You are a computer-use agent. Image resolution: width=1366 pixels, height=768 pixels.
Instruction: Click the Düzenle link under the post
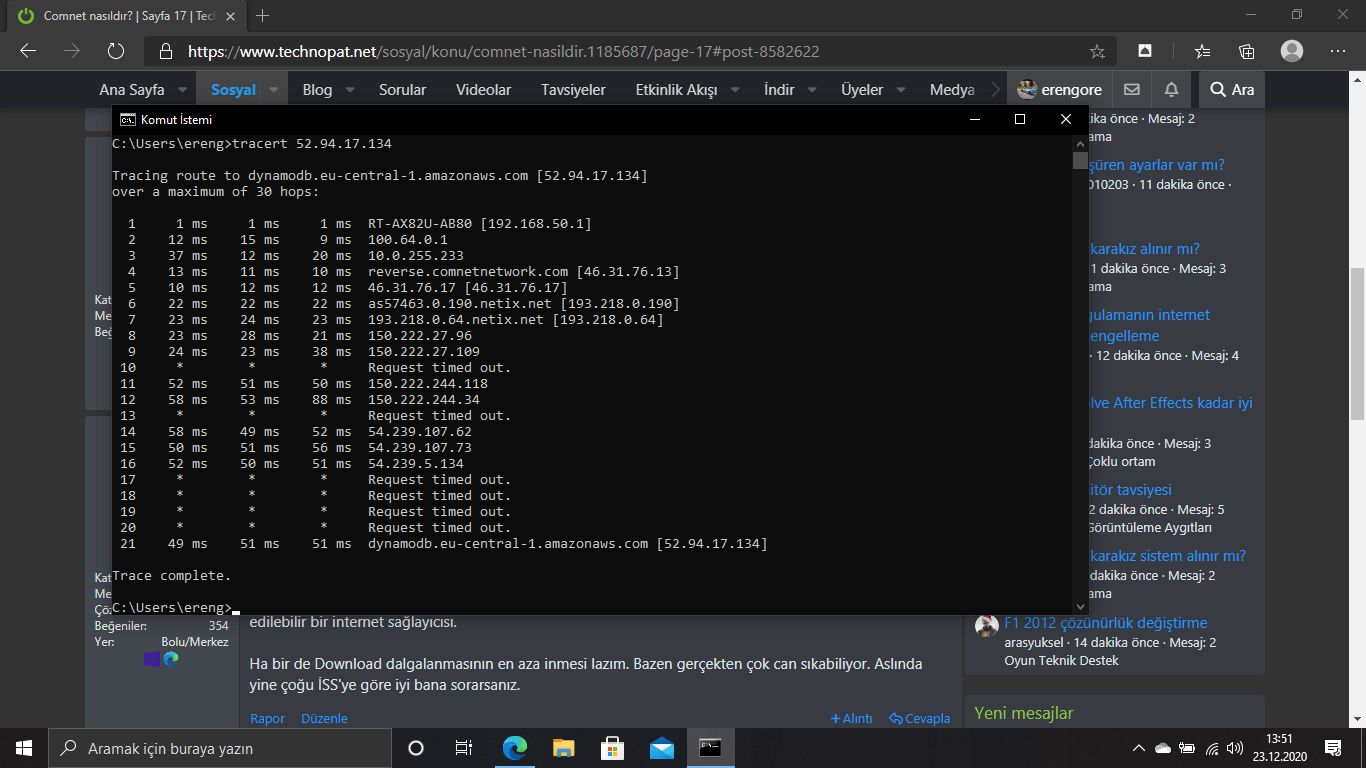323,718
